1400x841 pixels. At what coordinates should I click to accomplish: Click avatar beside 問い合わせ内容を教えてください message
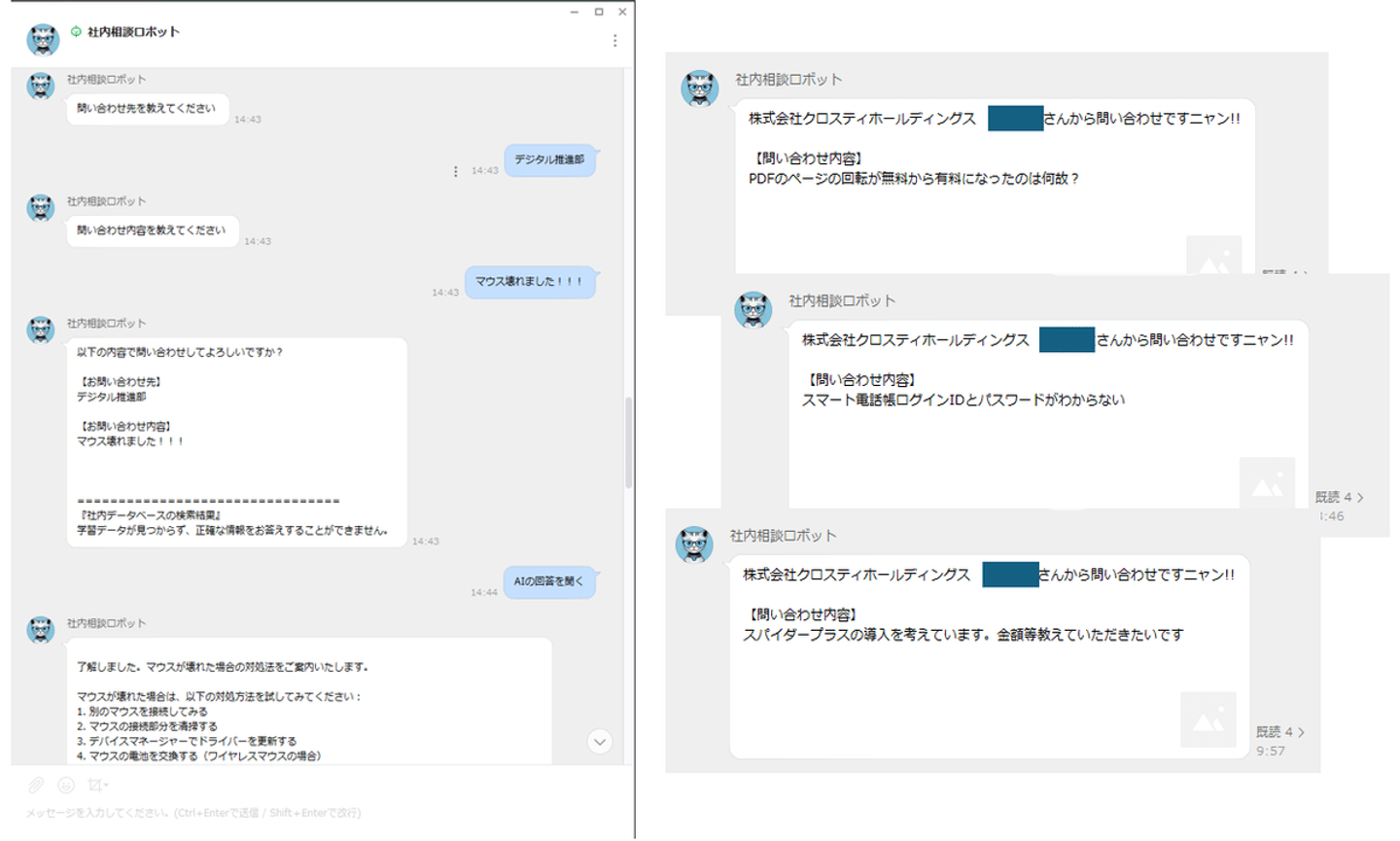pyautogui.click(x=41, y=208)
